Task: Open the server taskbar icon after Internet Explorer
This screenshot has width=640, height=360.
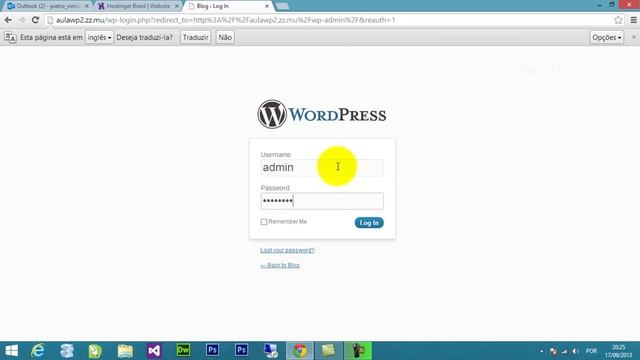Action: (x=67, y=351)
